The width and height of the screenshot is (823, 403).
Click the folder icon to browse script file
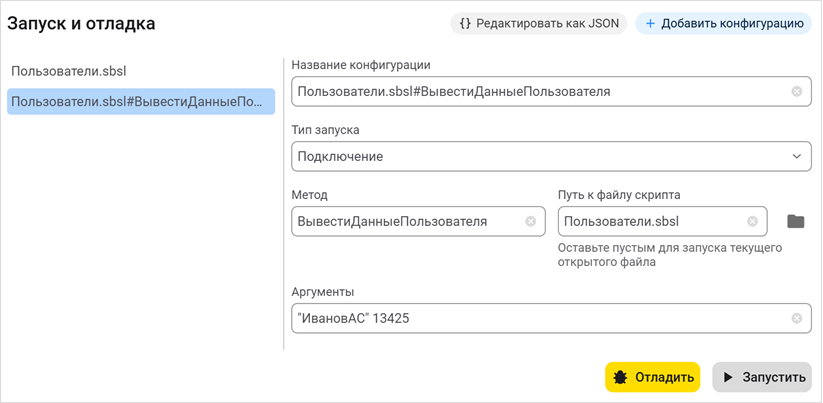[x=795, y=221]
